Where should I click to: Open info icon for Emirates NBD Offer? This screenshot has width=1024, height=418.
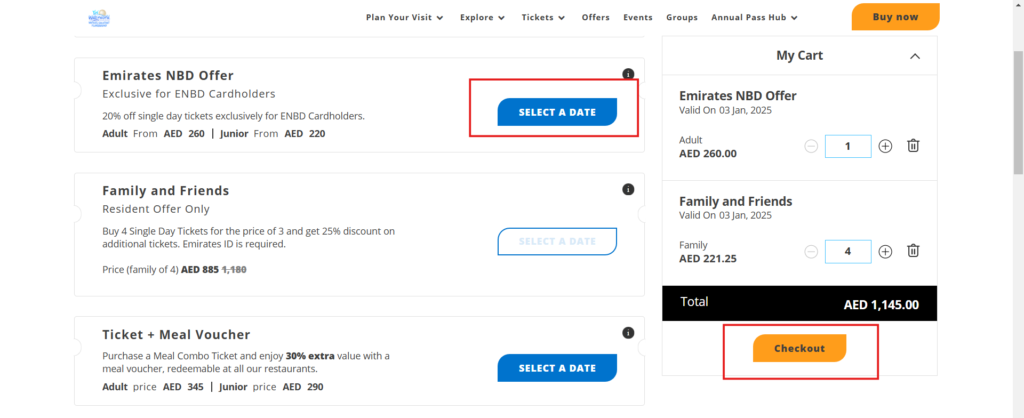[628, 74]
